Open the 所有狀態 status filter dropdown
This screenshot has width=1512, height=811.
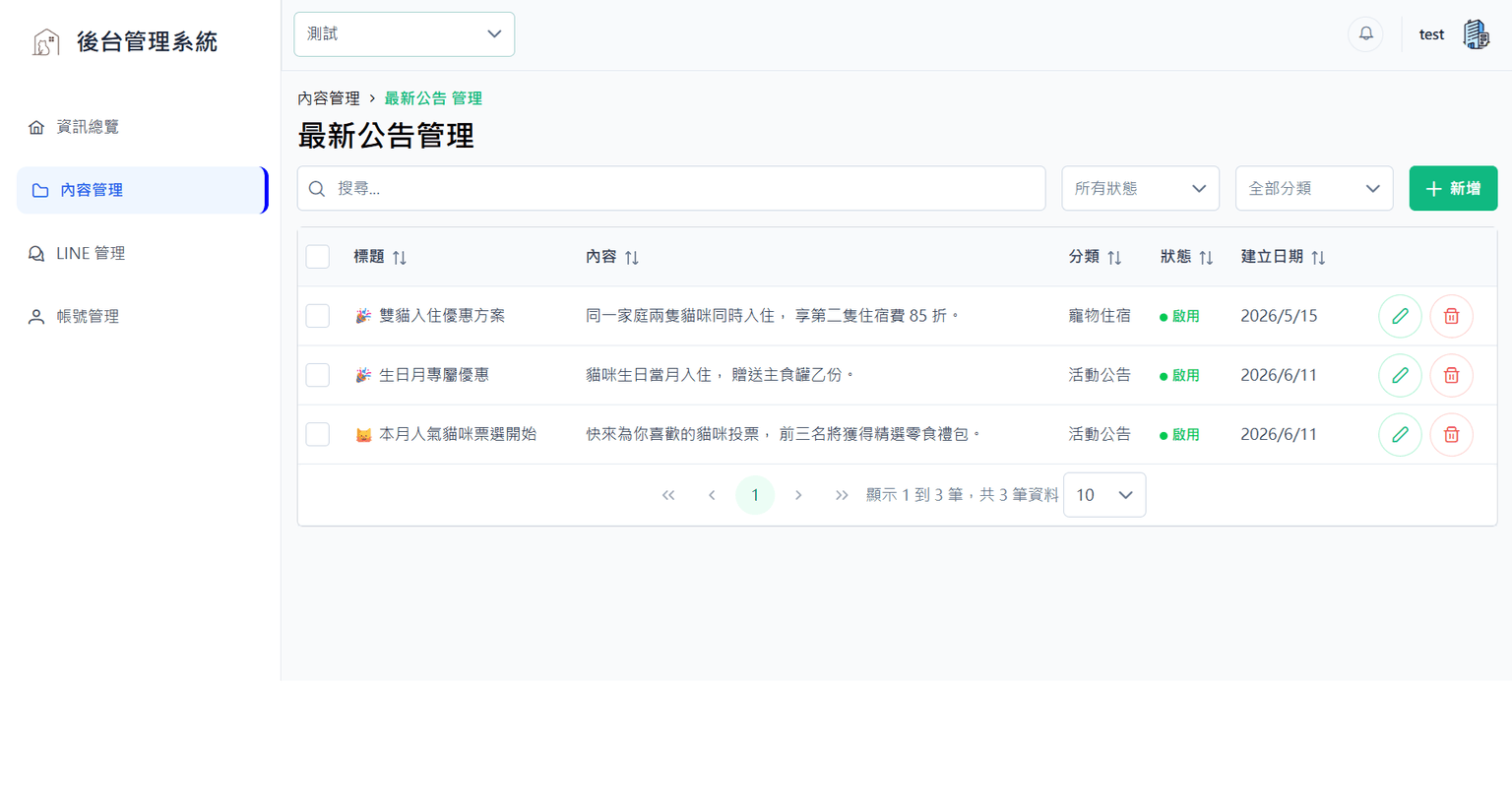1141,188
